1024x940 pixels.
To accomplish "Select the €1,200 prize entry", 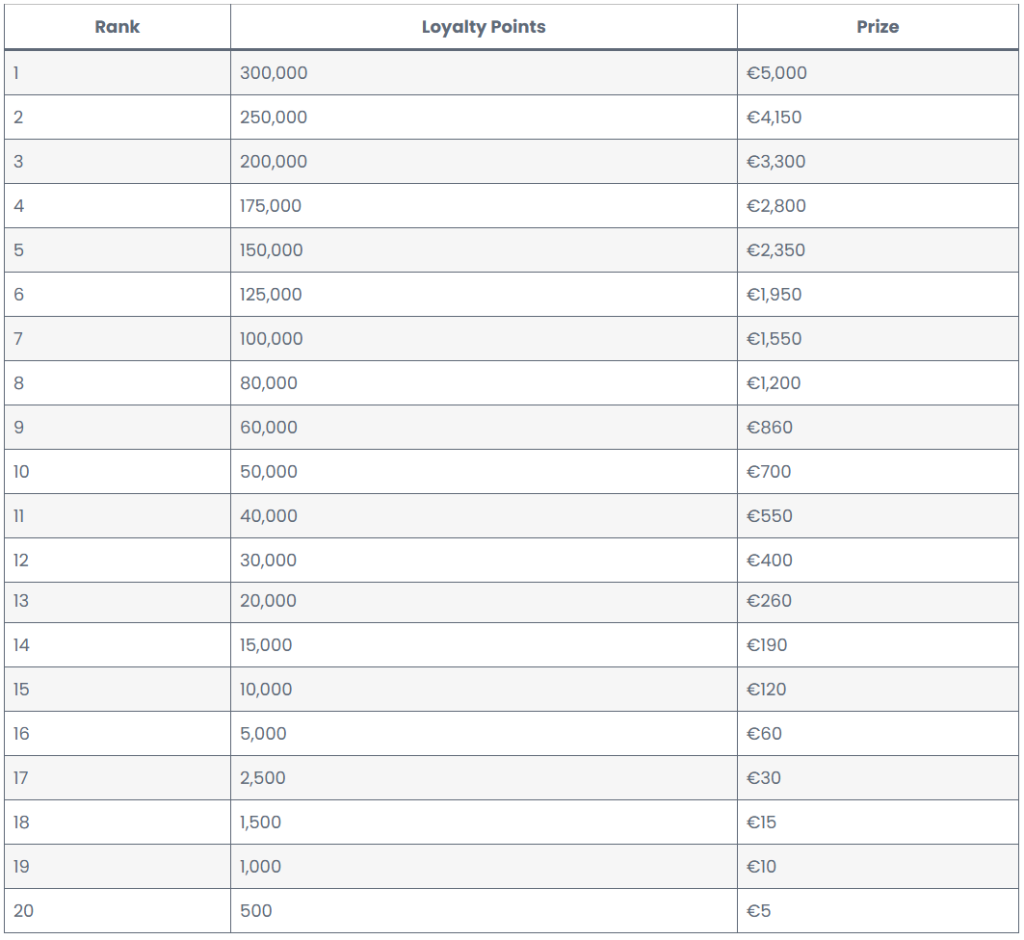I will click(x=773, y=383).
